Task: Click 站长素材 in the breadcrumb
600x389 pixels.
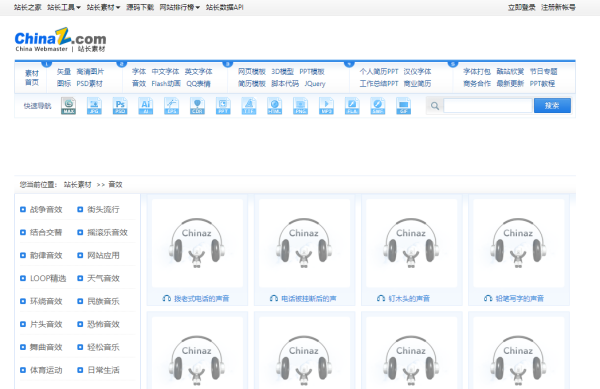Action: pos(78,185)
